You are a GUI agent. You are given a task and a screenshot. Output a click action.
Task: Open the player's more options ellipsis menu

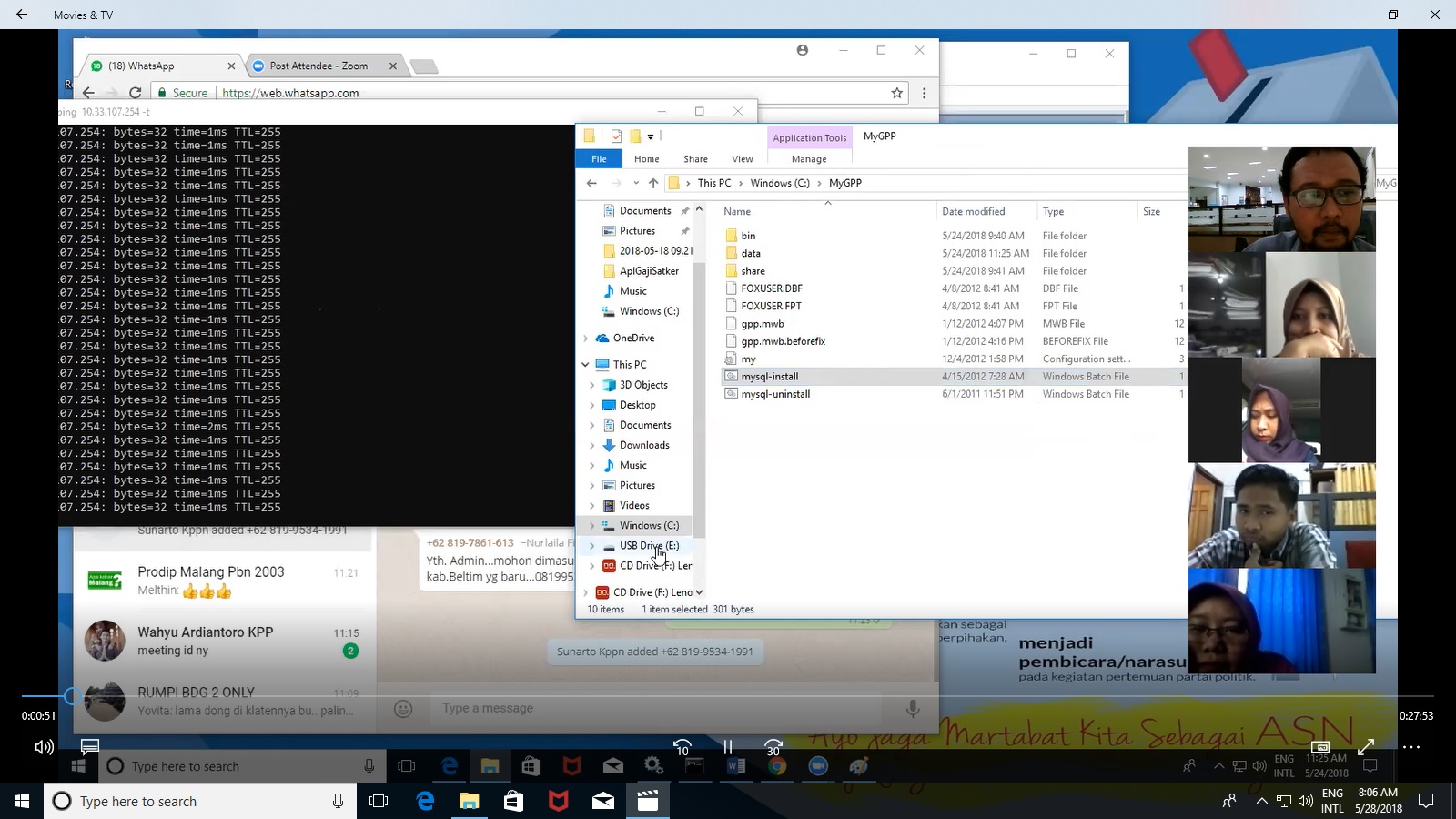(1411, 747)
